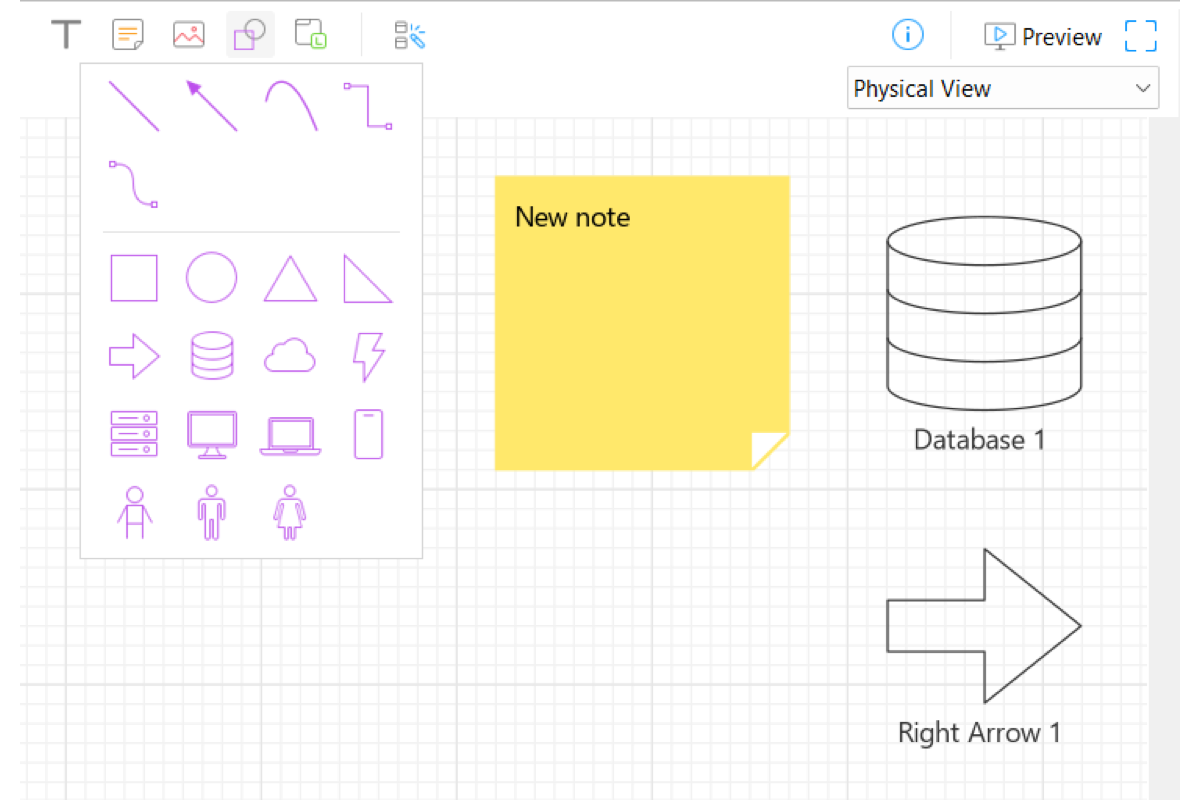Pick the straight line shape

133,106
